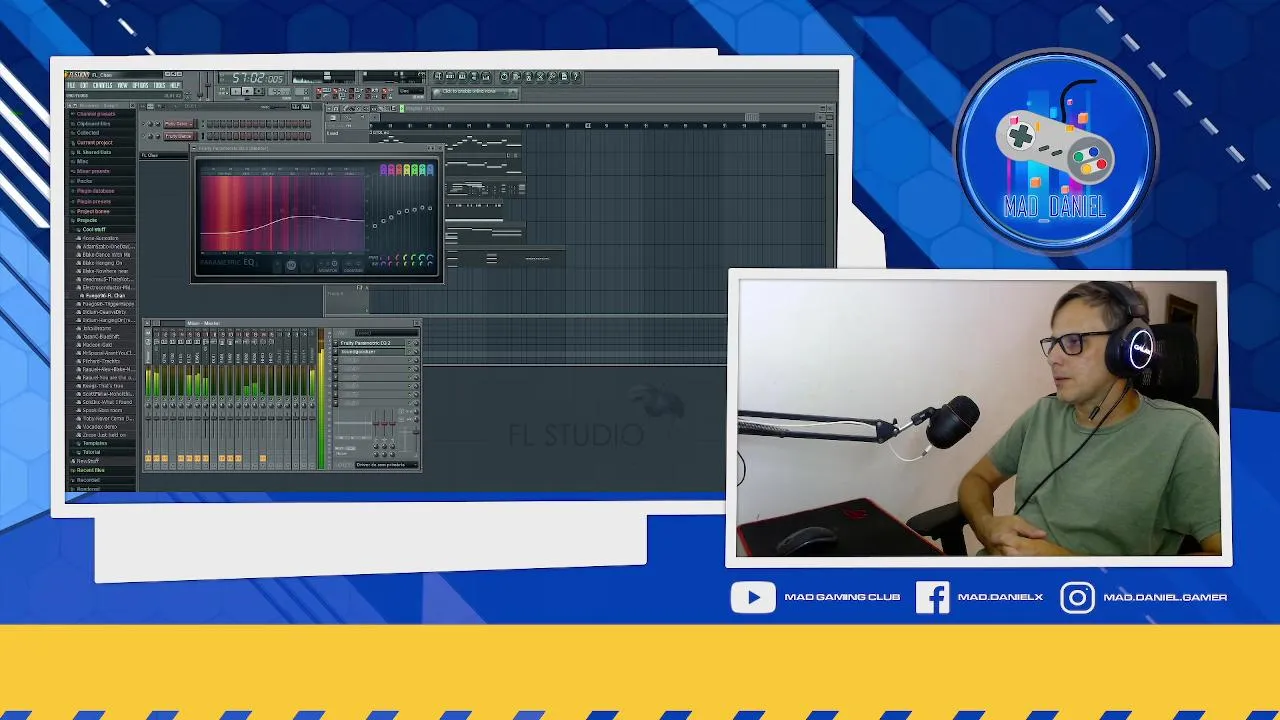Click the transport Stop button
1280x720 pixels.
tap(247, 91)
